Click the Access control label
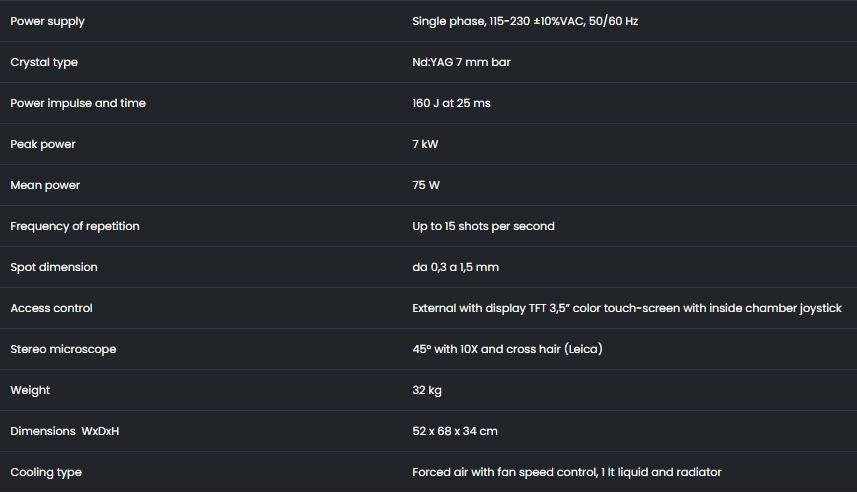This screenshot has width=857, height=494. tap(51, 308)
